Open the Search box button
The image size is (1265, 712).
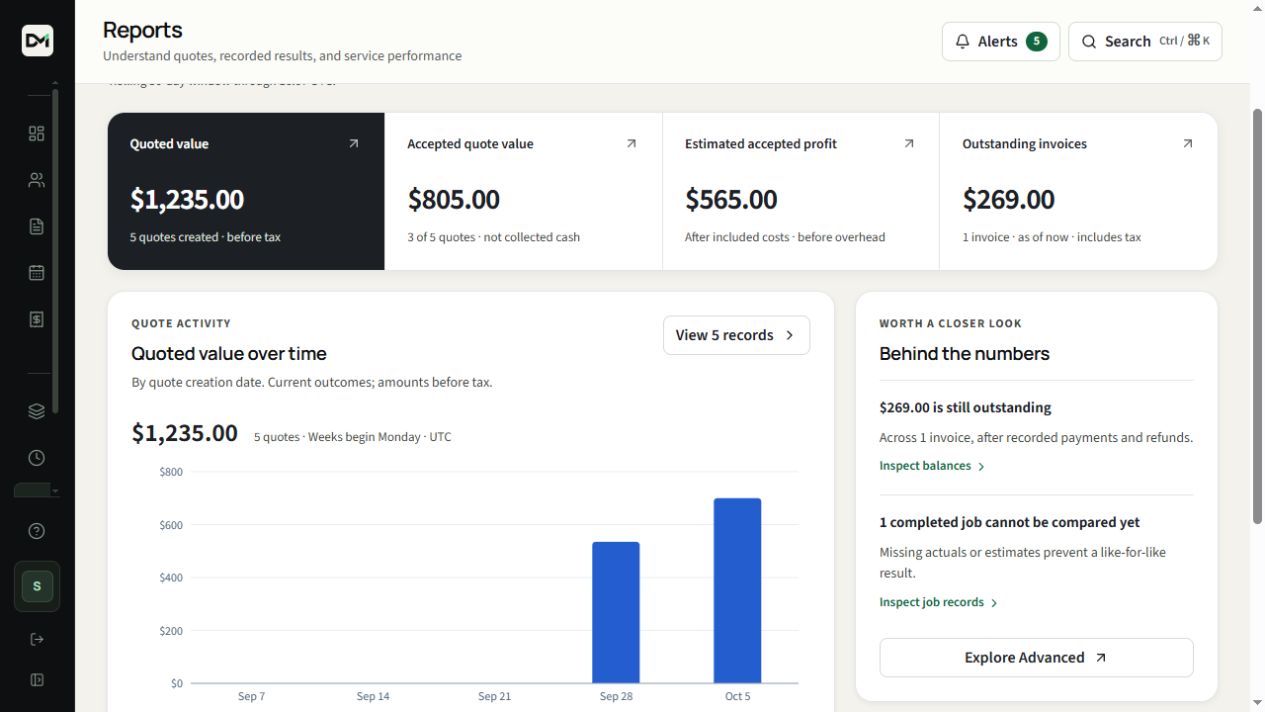(1145, 41)
